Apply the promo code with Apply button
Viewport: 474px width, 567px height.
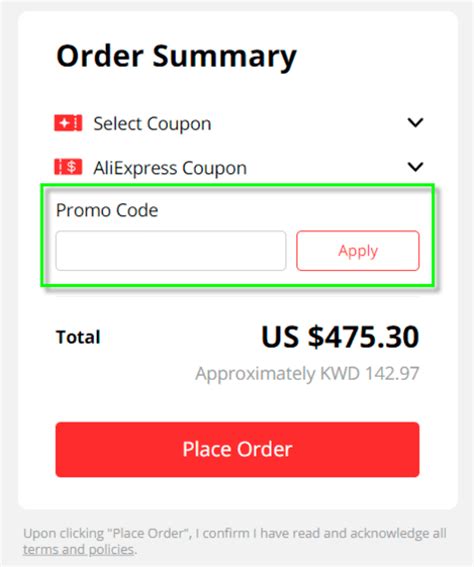tap(358, 251)
